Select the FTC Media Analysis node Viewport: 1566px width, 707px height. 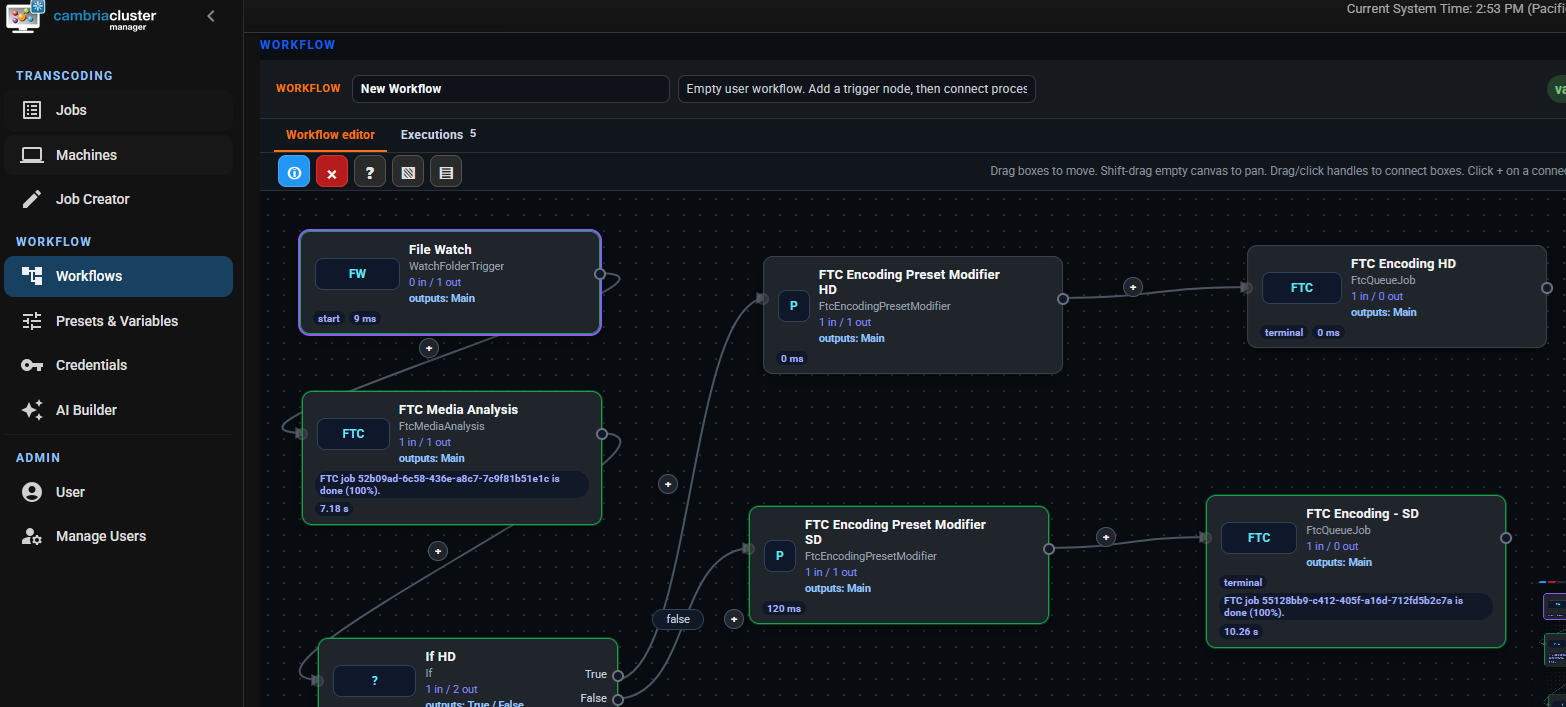tap(451, 458)
